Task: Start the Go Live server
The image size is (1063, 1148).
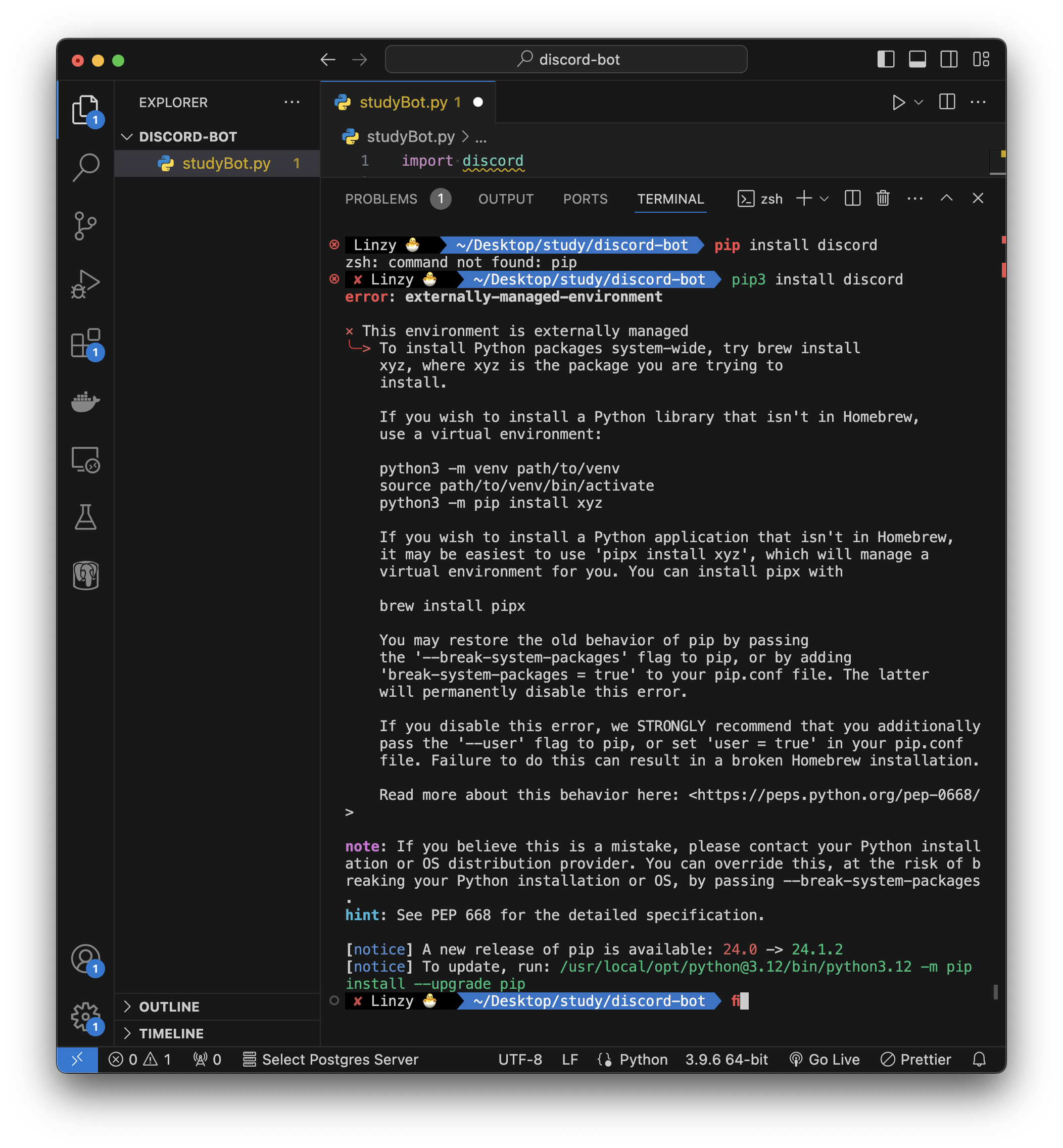Action: point(825,1059)
